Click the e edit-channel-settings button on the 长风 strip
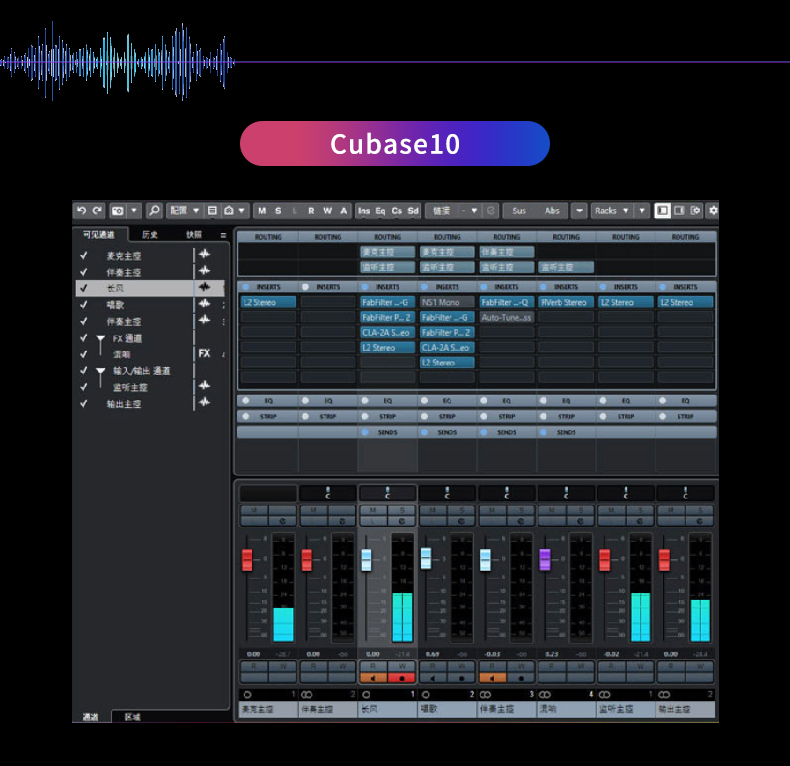 pyautogui.click(x=402, y=521)
